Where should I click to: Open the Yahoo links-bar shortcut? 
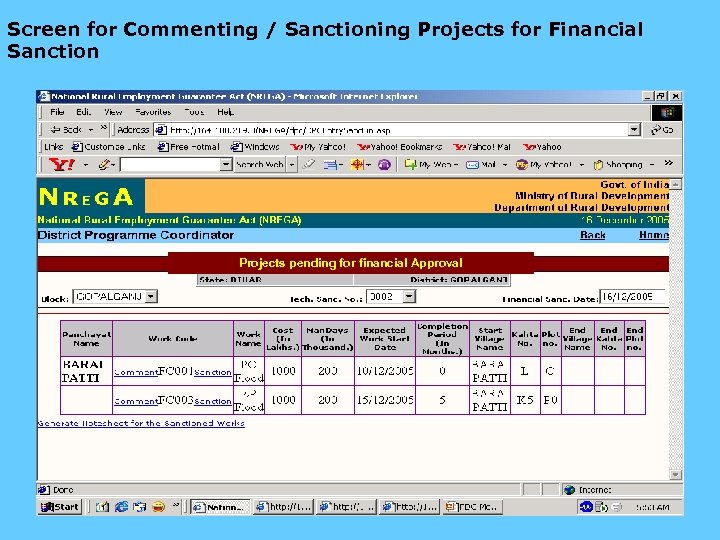coord(542,147)
